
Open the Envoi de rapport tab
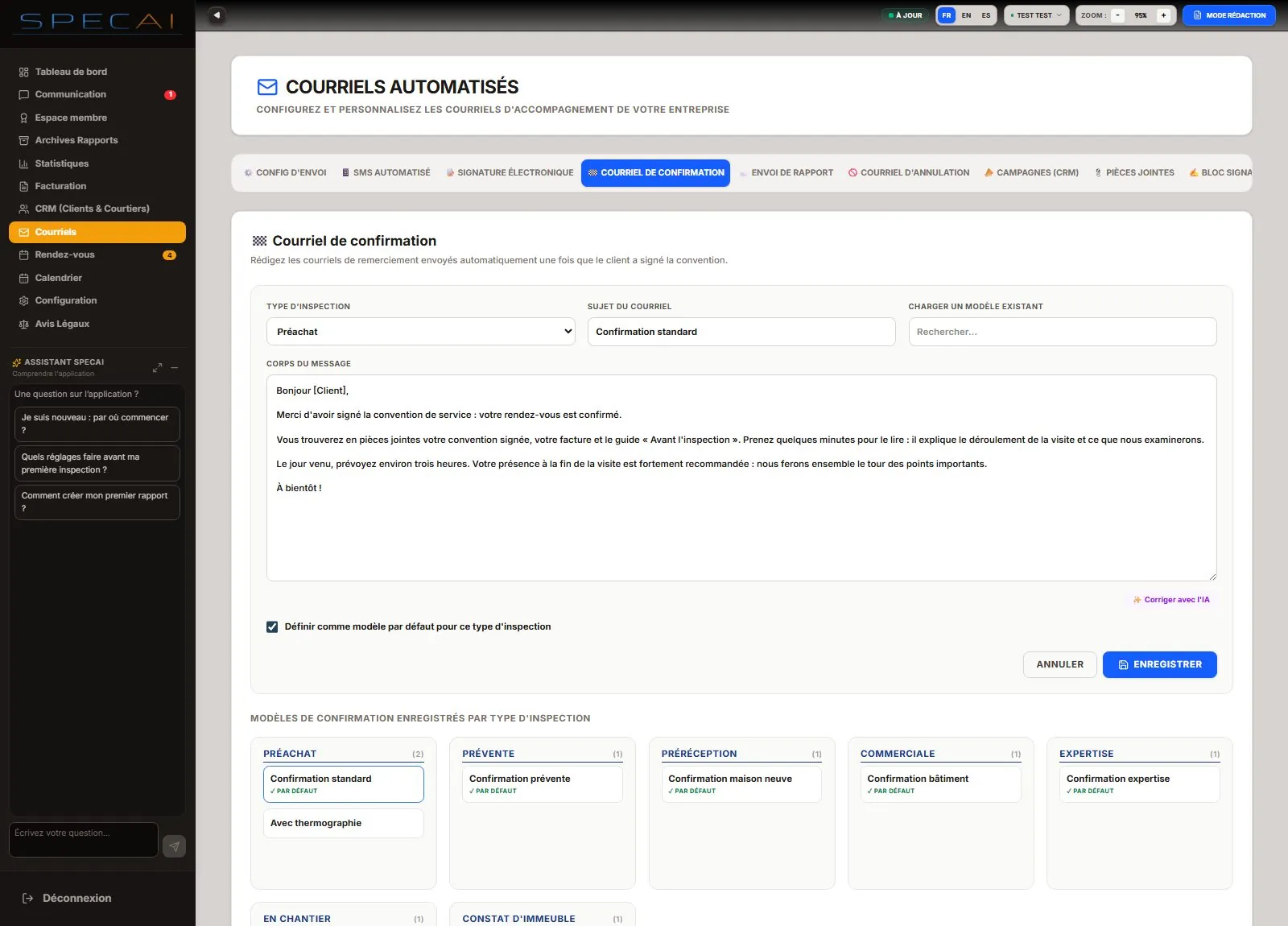point(786,173)
